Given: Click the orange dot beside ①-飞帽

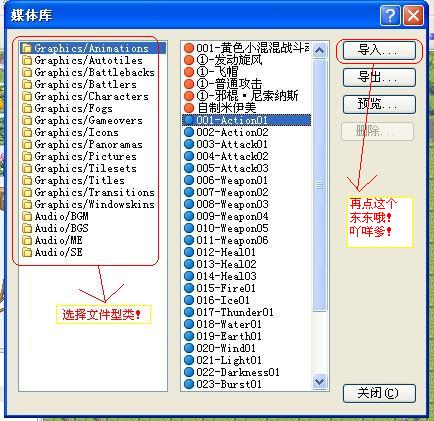Looking at the screenshot, I should (x=189, y=72).
